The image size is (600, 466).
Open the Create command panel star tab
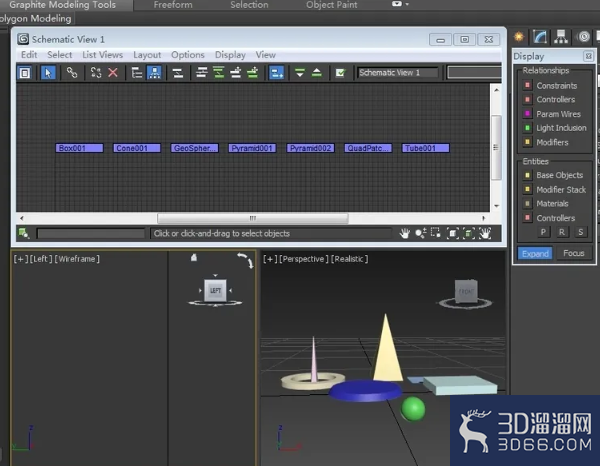pyautogui.click(x=519, y=37)
